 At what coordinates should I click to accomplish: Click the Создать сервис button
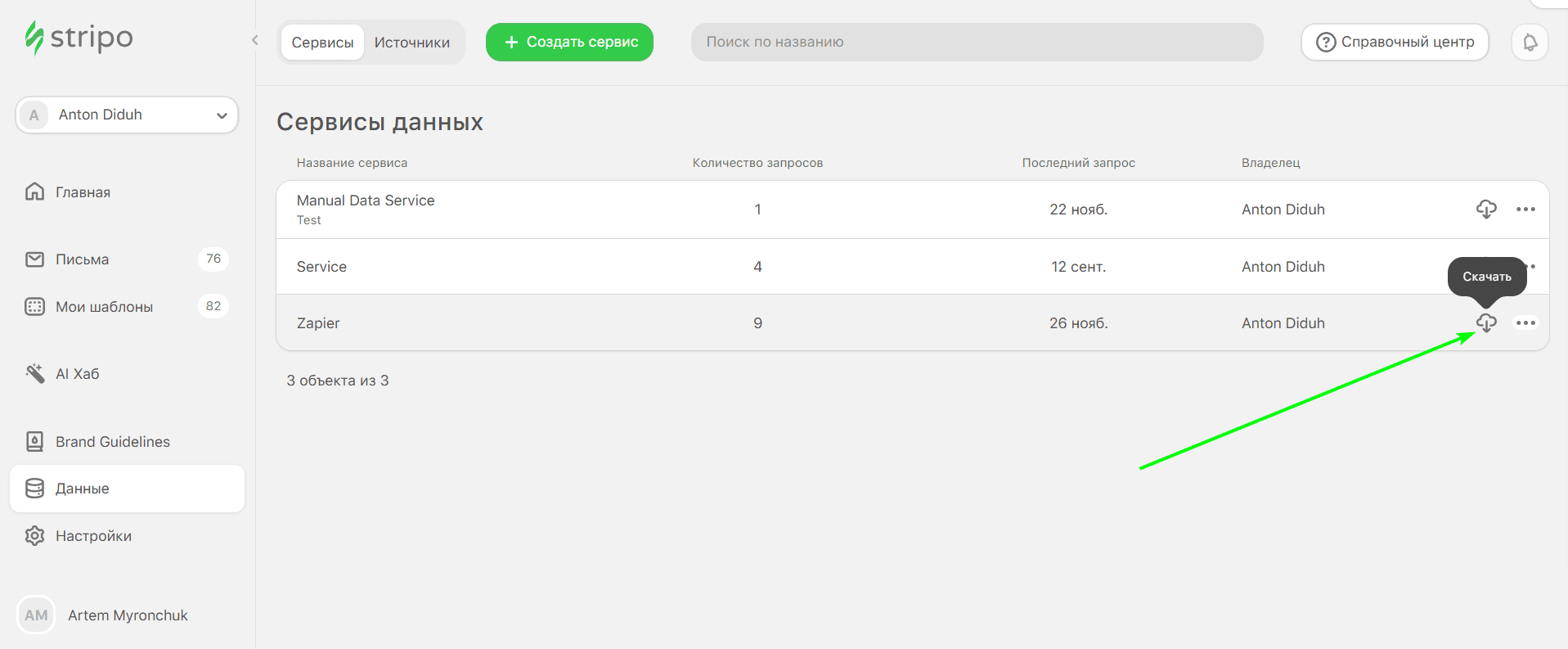pos(569,42)
